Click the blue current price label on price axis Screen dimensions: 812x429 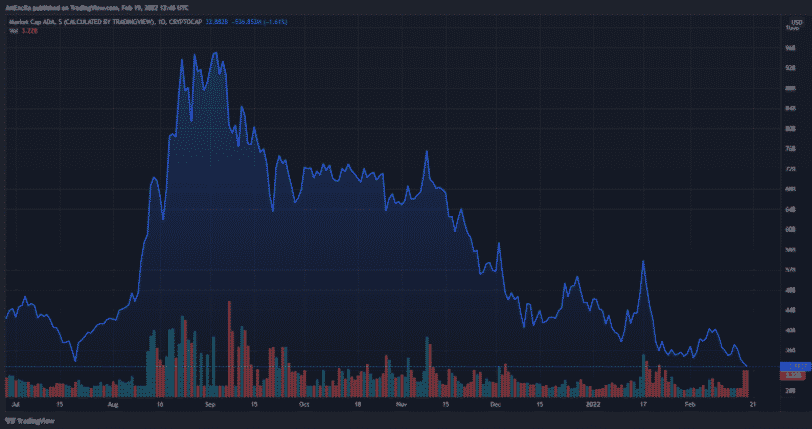pos(795,366)
